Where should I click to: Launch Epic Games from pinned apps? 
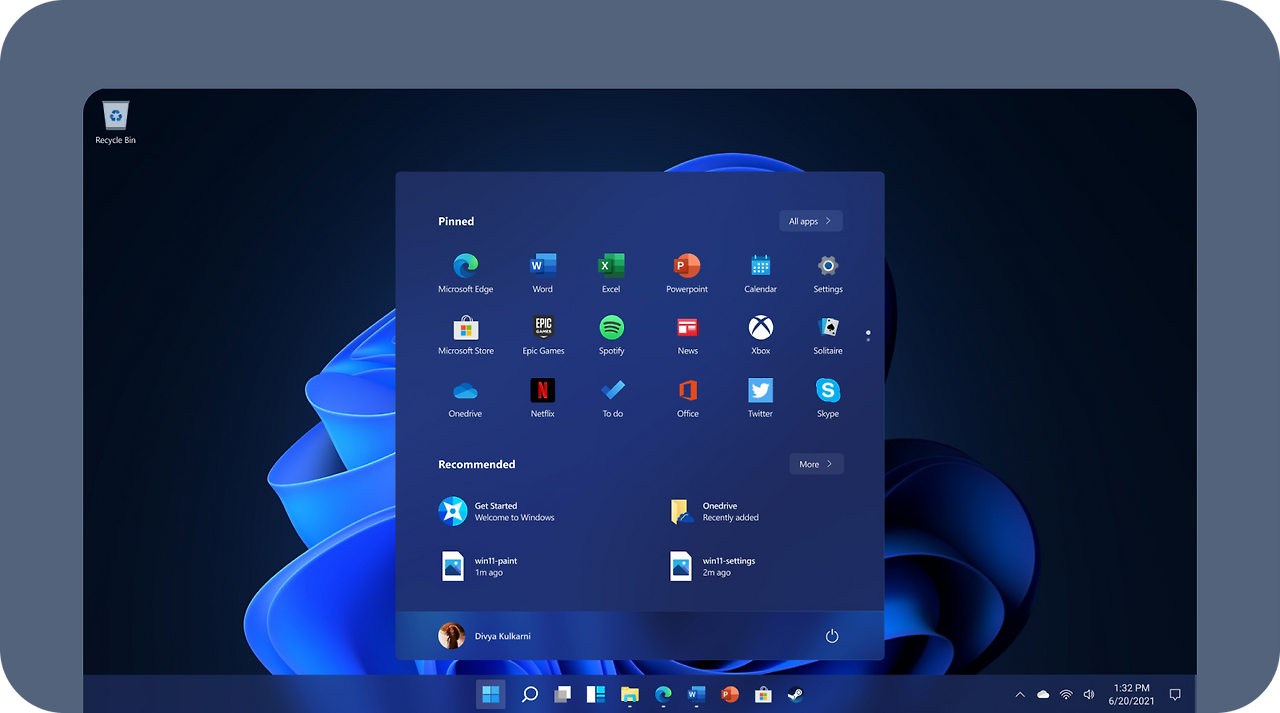point(543,335)
